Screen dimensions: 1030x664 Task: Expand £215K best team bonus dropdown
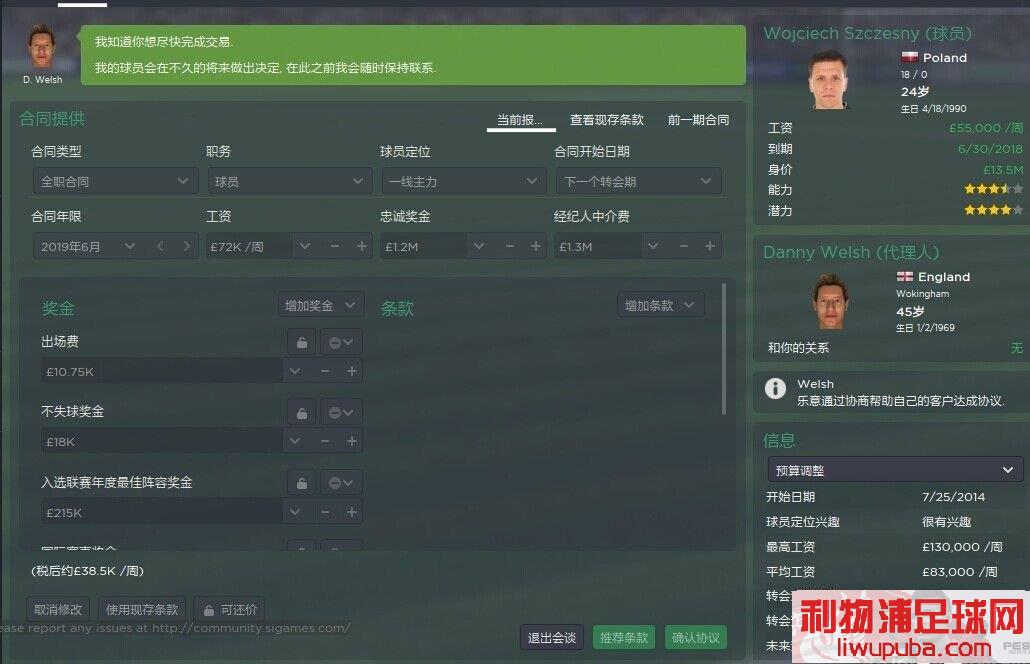(x=295, y=512)
